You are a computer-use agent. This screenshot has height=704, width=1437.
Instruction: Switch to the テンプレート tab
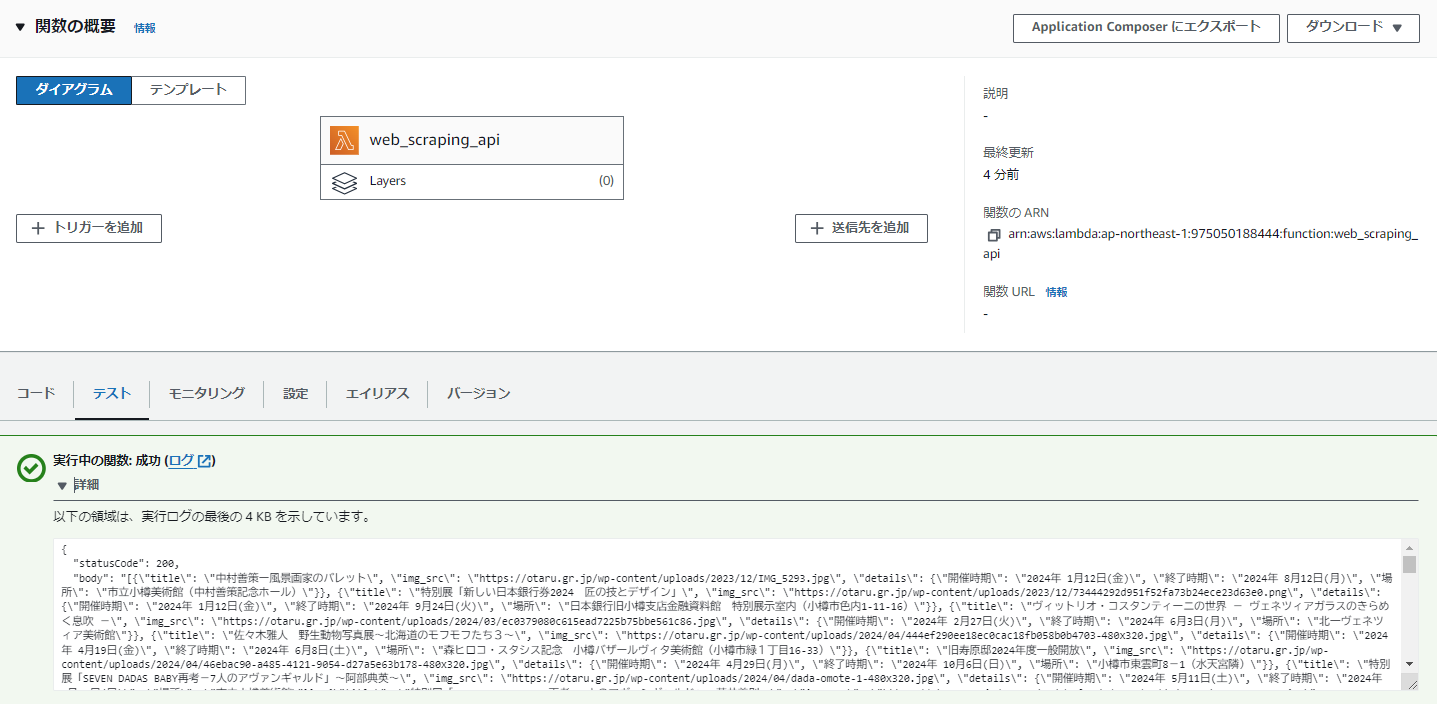(x=188, y=90)
